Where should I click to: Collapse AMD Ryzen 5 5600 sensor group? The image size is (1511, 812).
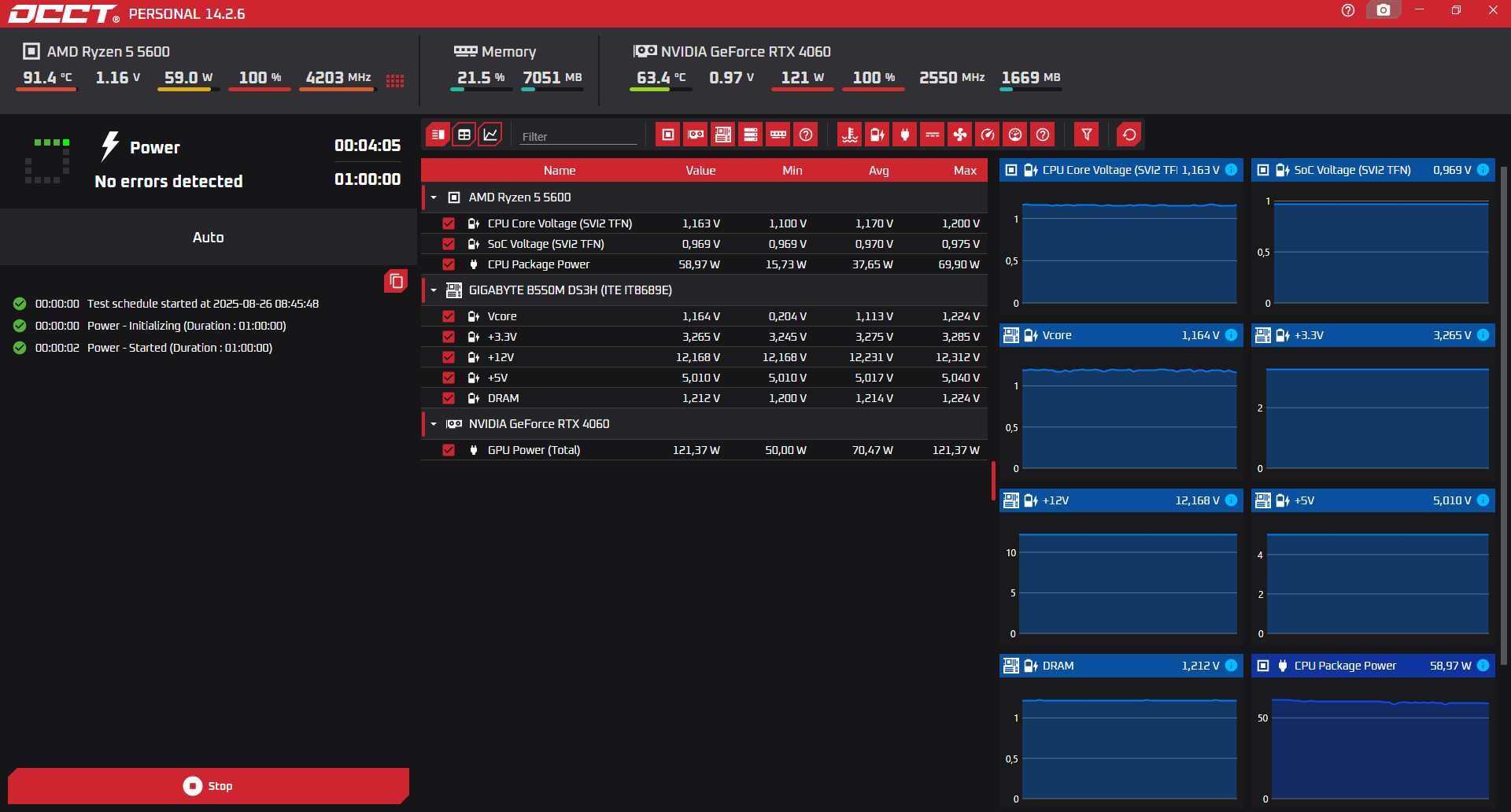[x=434, y=197]
